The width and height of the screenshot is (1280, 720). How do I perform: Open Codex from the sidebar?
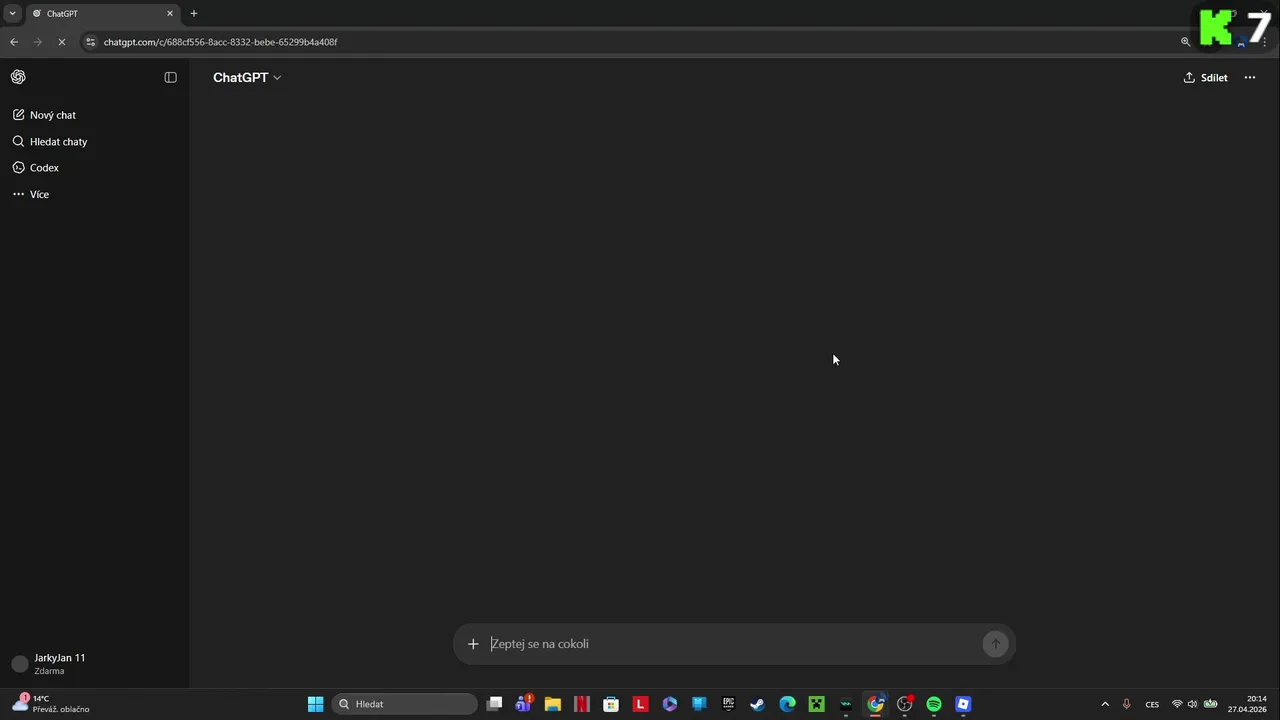[94, 168]
